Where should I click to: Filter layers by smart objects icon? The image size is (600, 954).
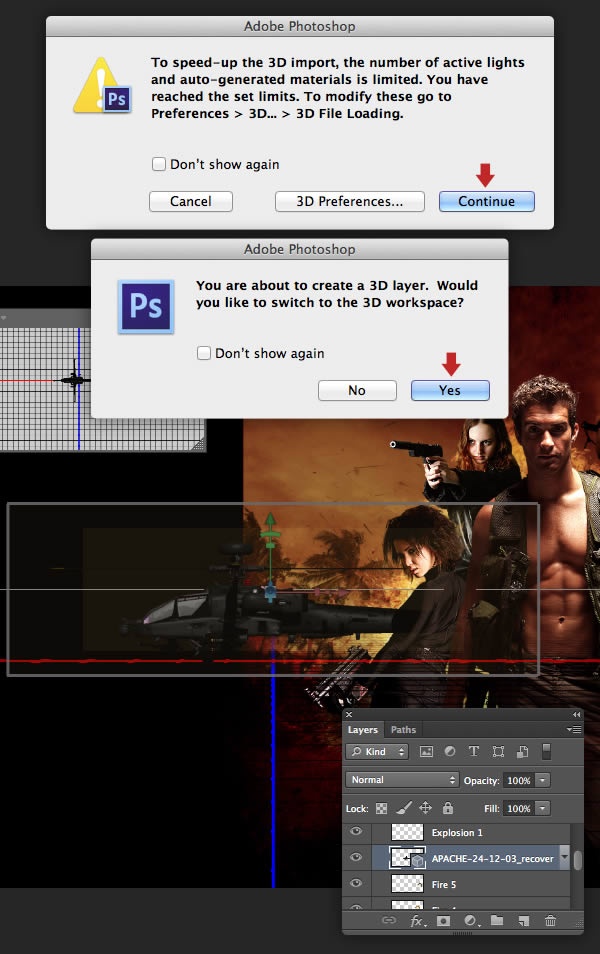pyautogui.click(x=522, y=752)
